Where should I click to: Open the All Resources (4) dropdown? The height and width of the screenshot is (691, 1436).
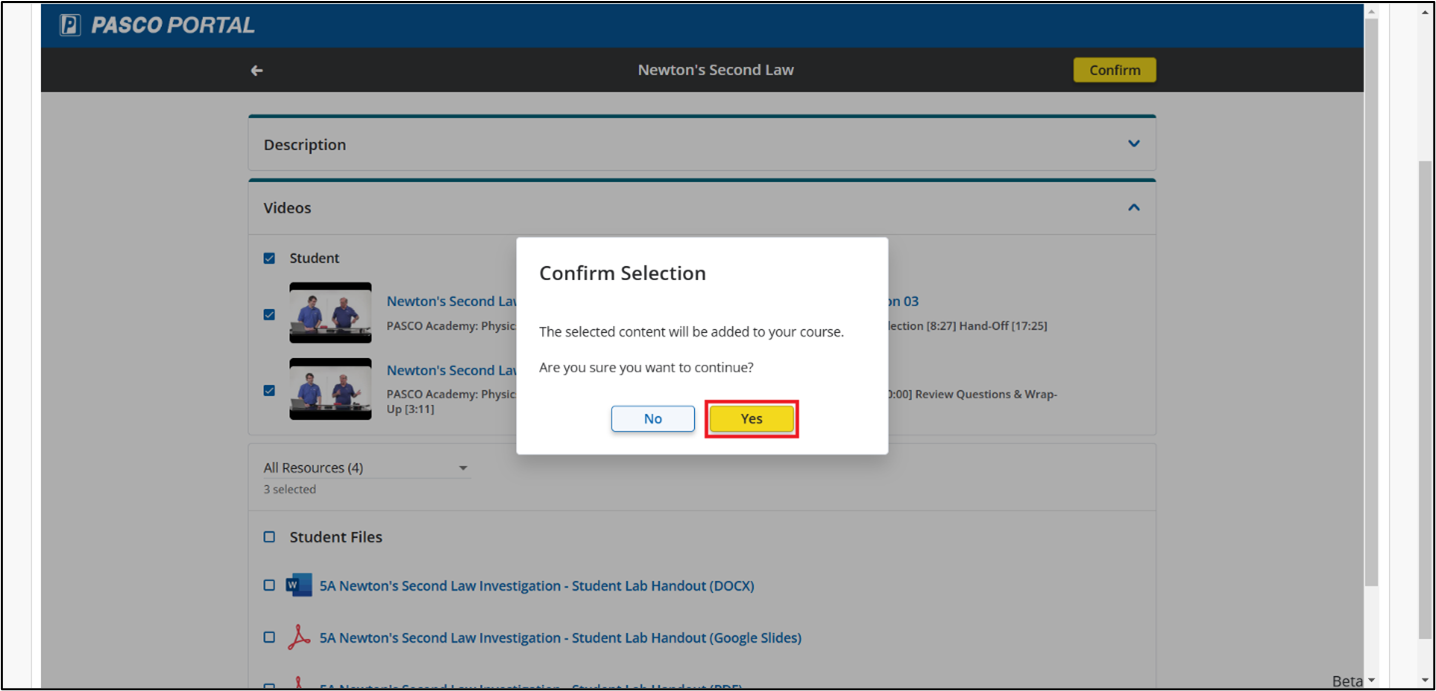(x=367, y=468)
